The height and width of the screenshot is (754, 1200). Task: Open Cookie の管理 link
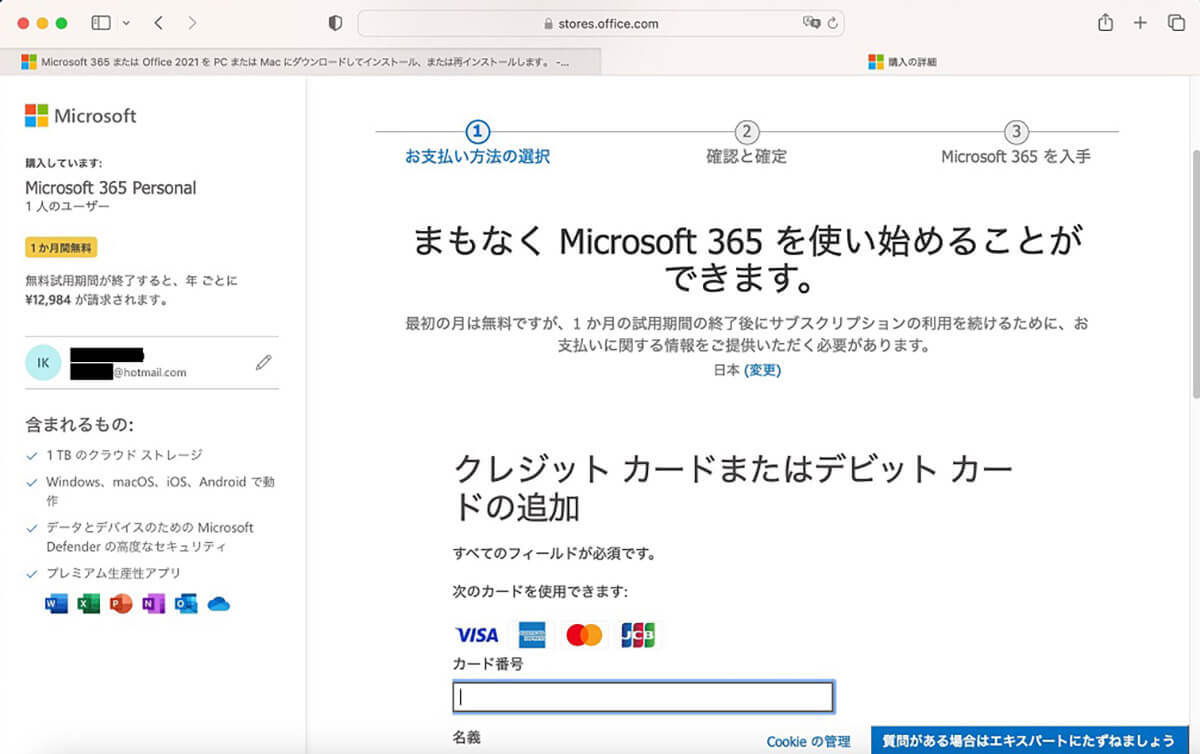click(808, 741)
